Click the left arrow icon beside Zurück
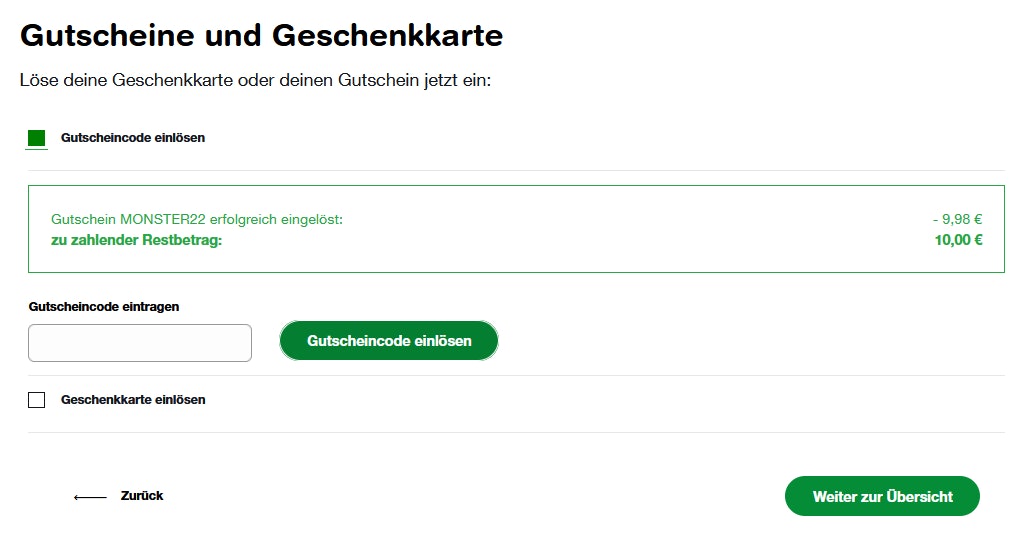The image size is (1017, 542). tap(90, 497)
